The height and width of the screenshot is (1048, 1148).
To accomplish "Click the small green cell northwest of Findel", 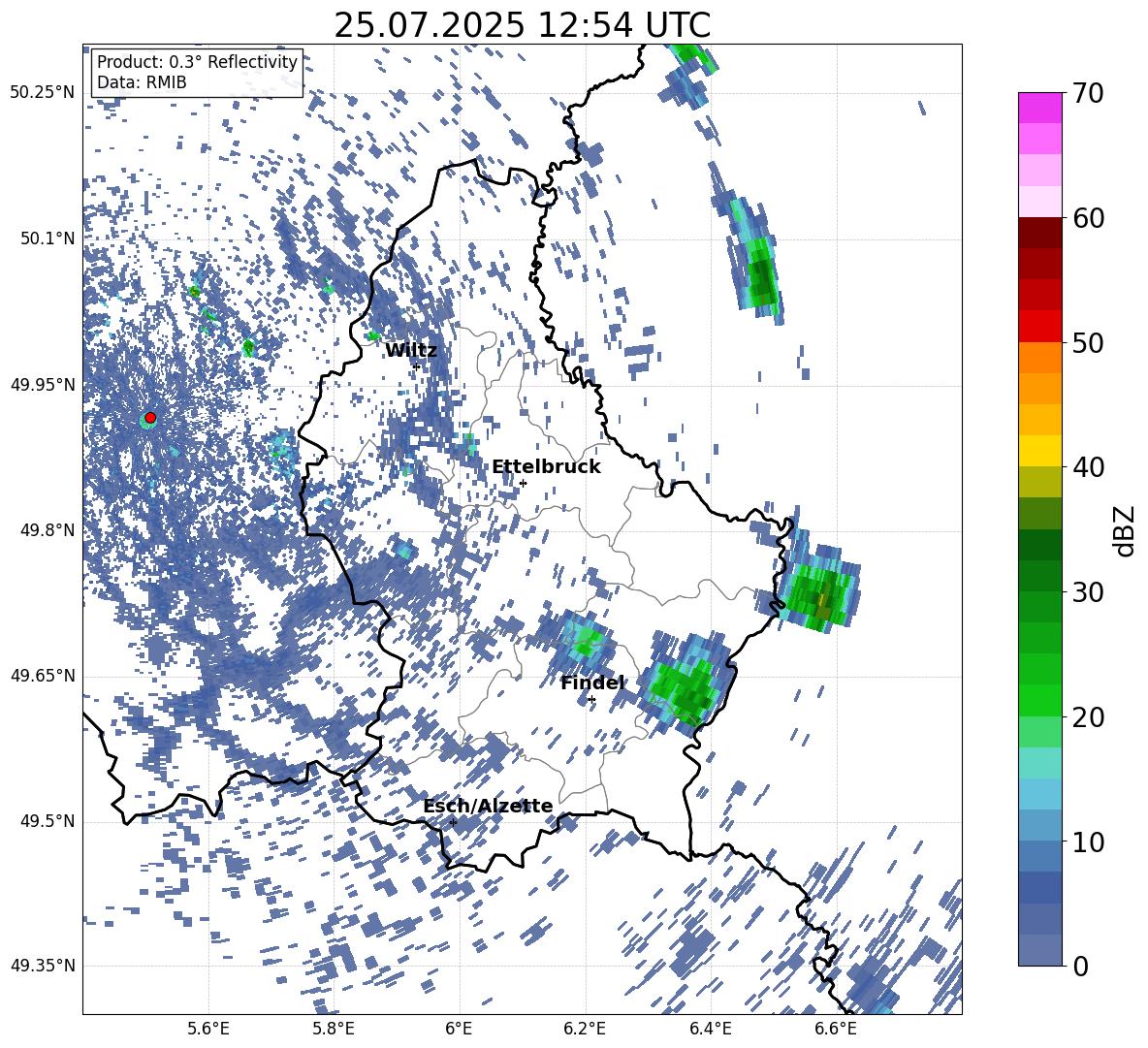I will [585, 641].
